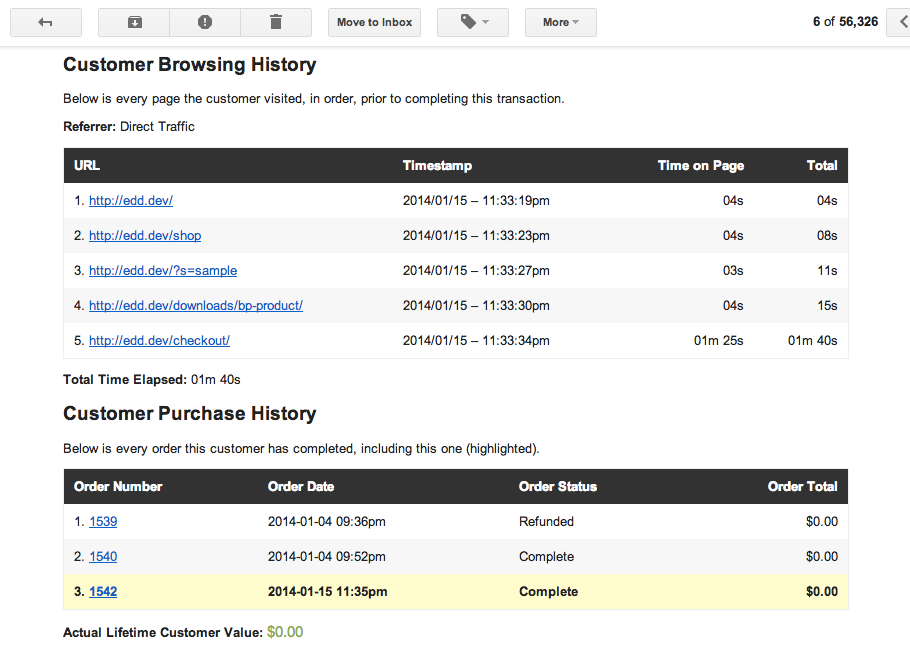910x660 pixels.
Task: Open order number 1539
Action: click(103, 522)
